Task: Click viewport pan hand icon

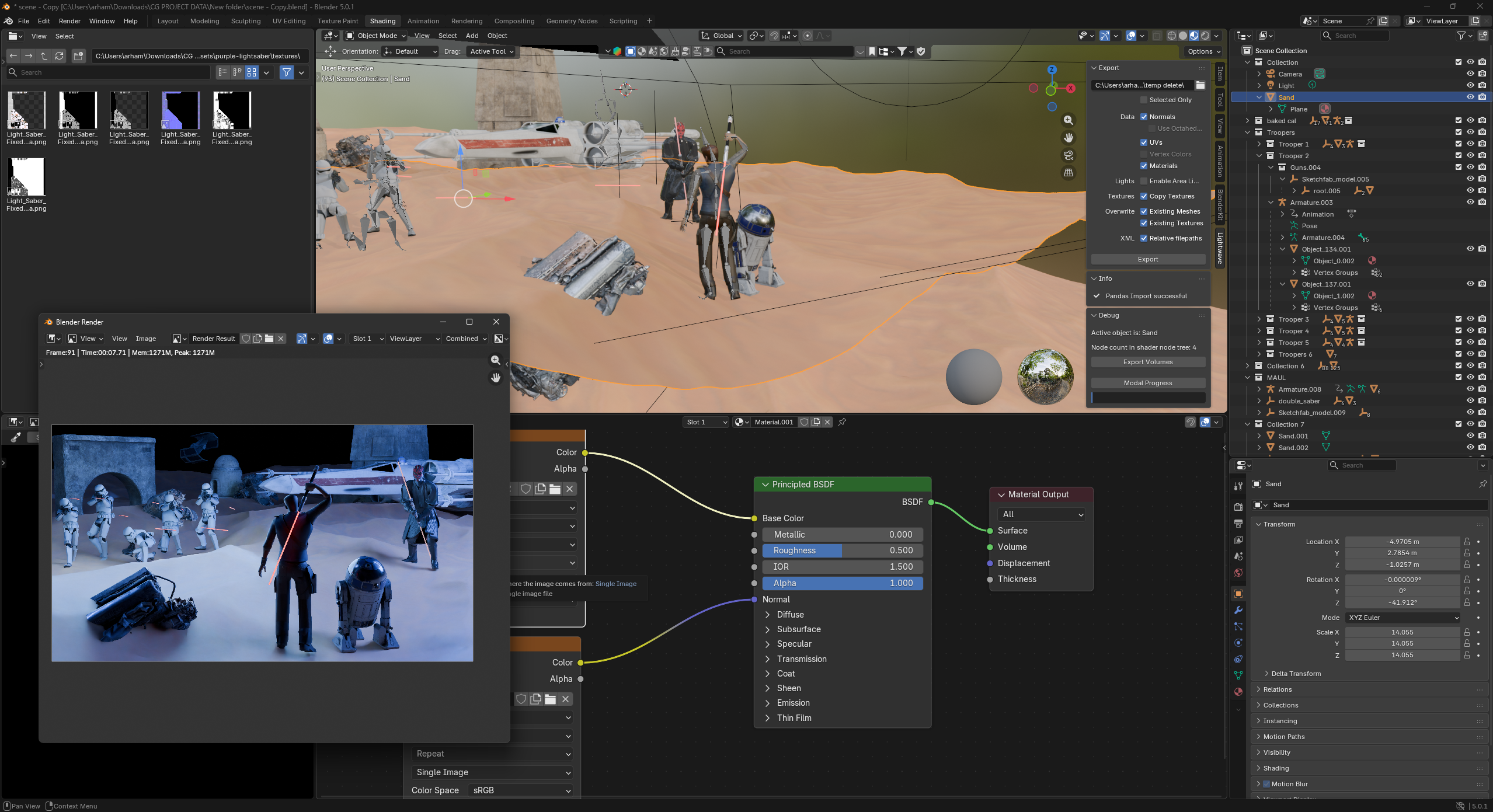Action: click(1069, 138)
